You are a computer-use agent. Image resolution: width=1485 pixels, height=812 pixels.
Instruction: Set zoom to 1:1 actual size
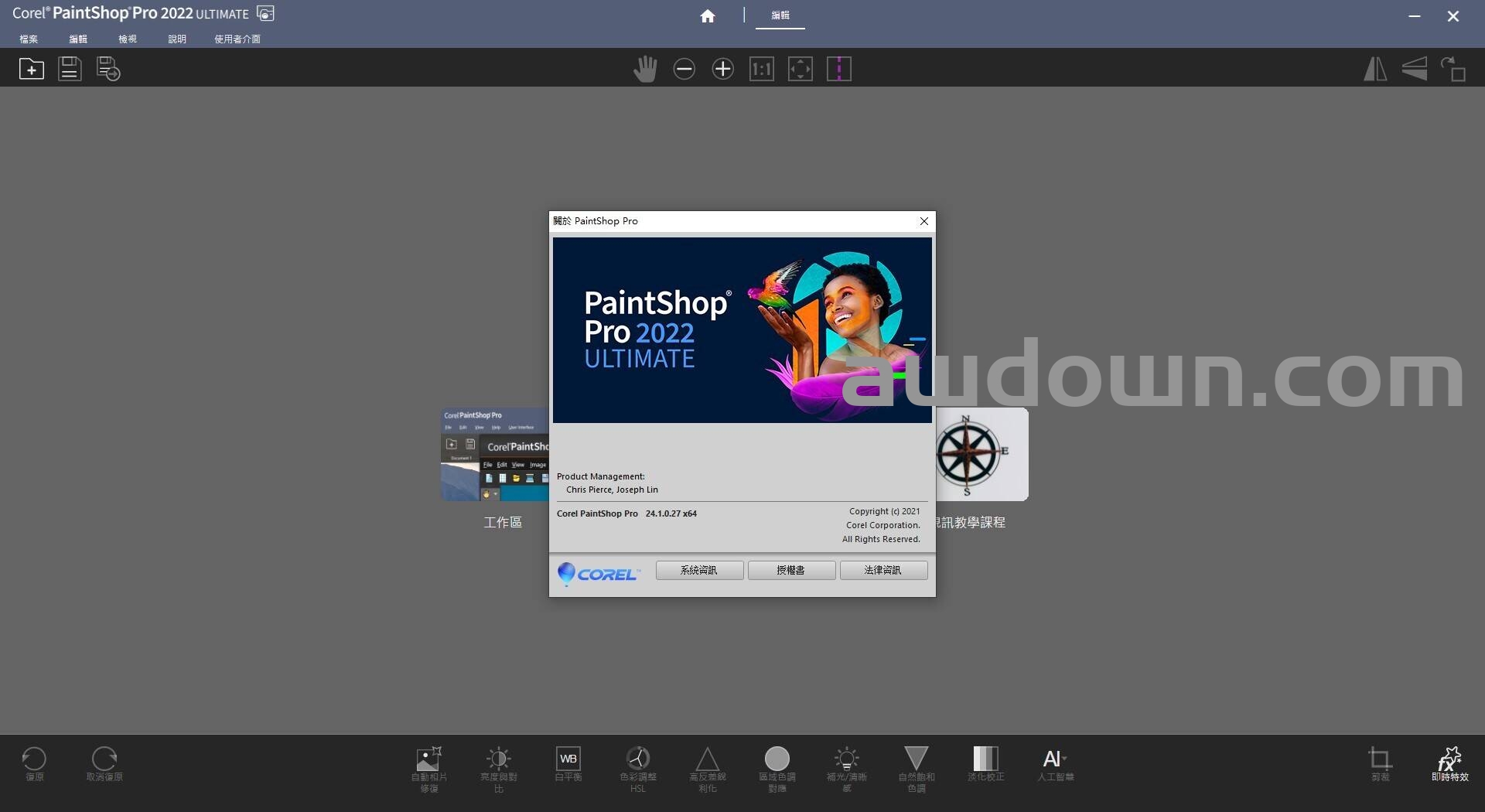point(761,69)
